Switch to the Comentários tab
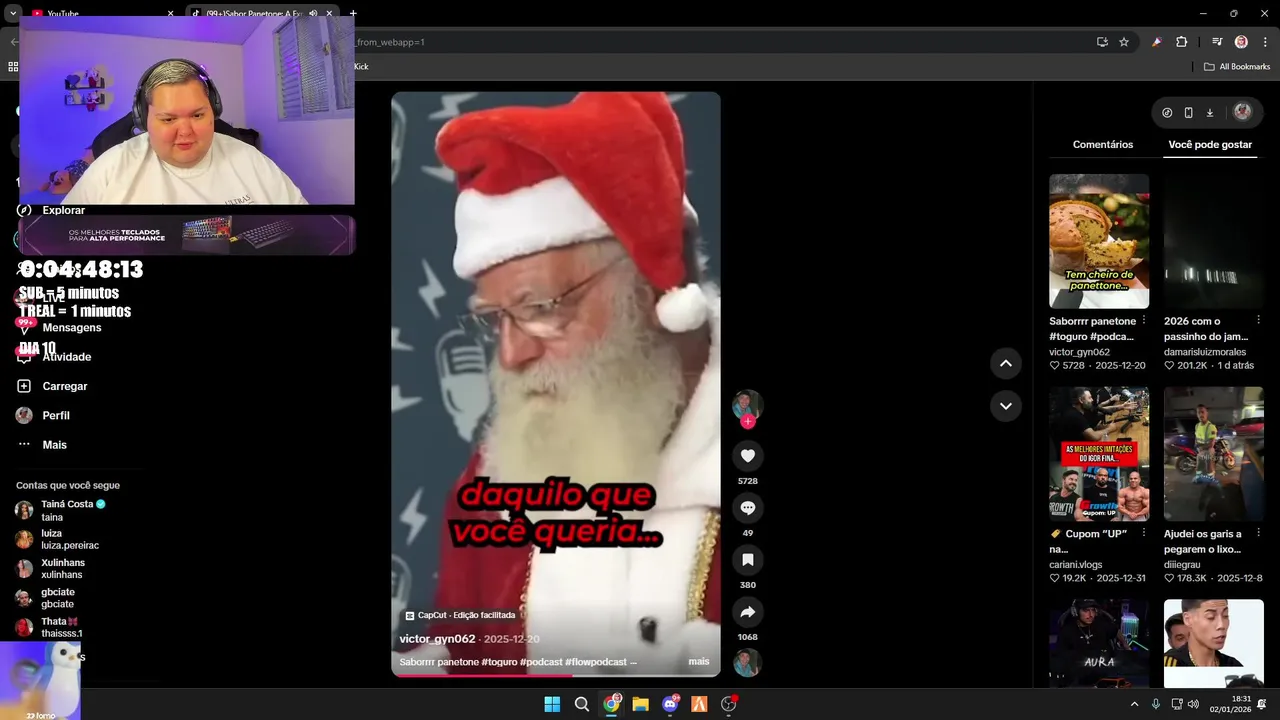Viewport: 1280px width, 720px height. point(1103,145)
